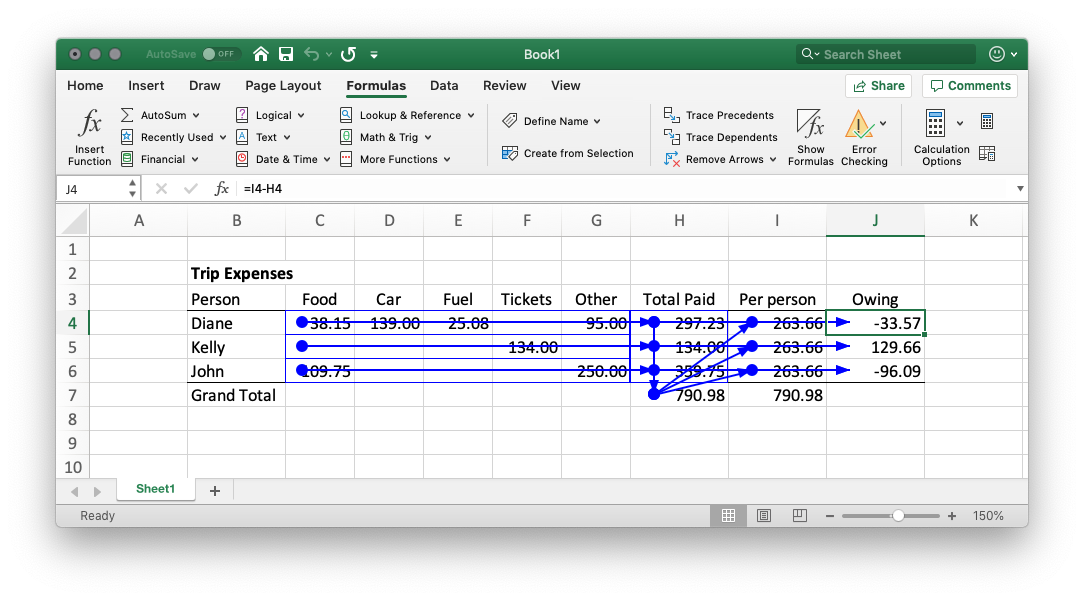Click the Date & Time icon
This screenshot has width=1084, height=601.
[x=242, y=159]
